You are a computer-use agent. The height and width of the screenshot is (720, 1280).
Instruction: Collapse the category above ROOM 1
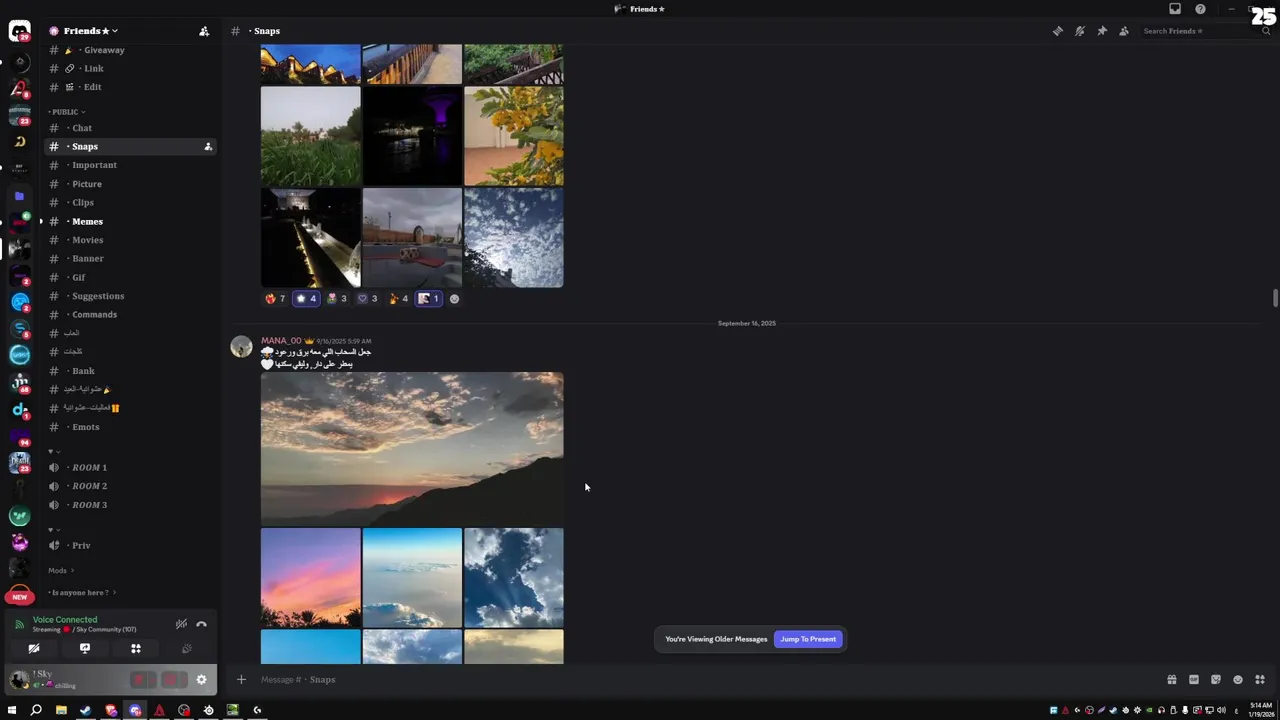pyautogui.click(x=53, y=451)
